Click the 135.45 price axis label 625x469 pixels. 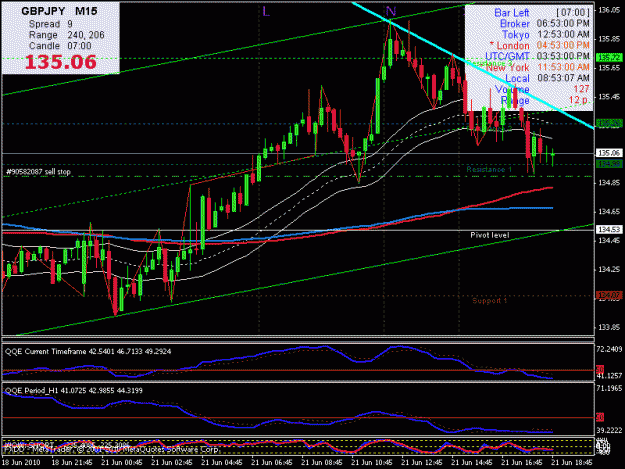pyautogui.click(x=609, y=97)
